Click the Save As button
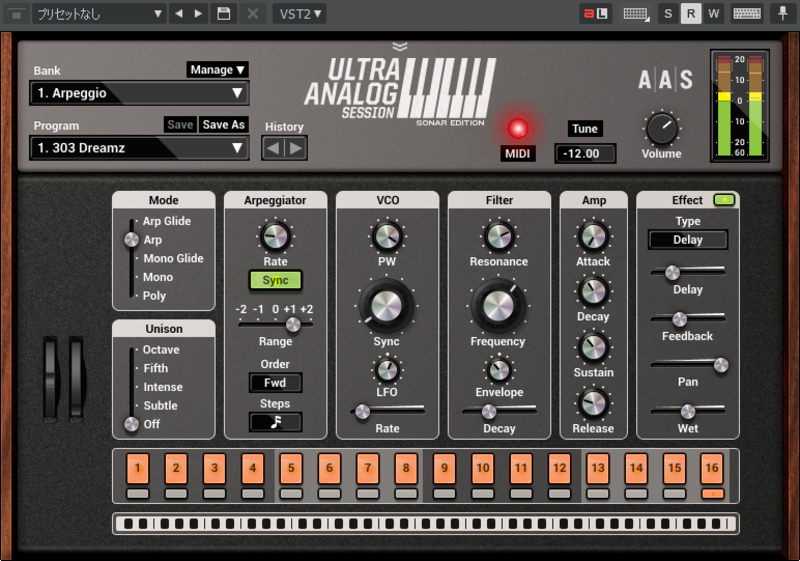Viewport: 800px width, 561px height. pos(223,124)
